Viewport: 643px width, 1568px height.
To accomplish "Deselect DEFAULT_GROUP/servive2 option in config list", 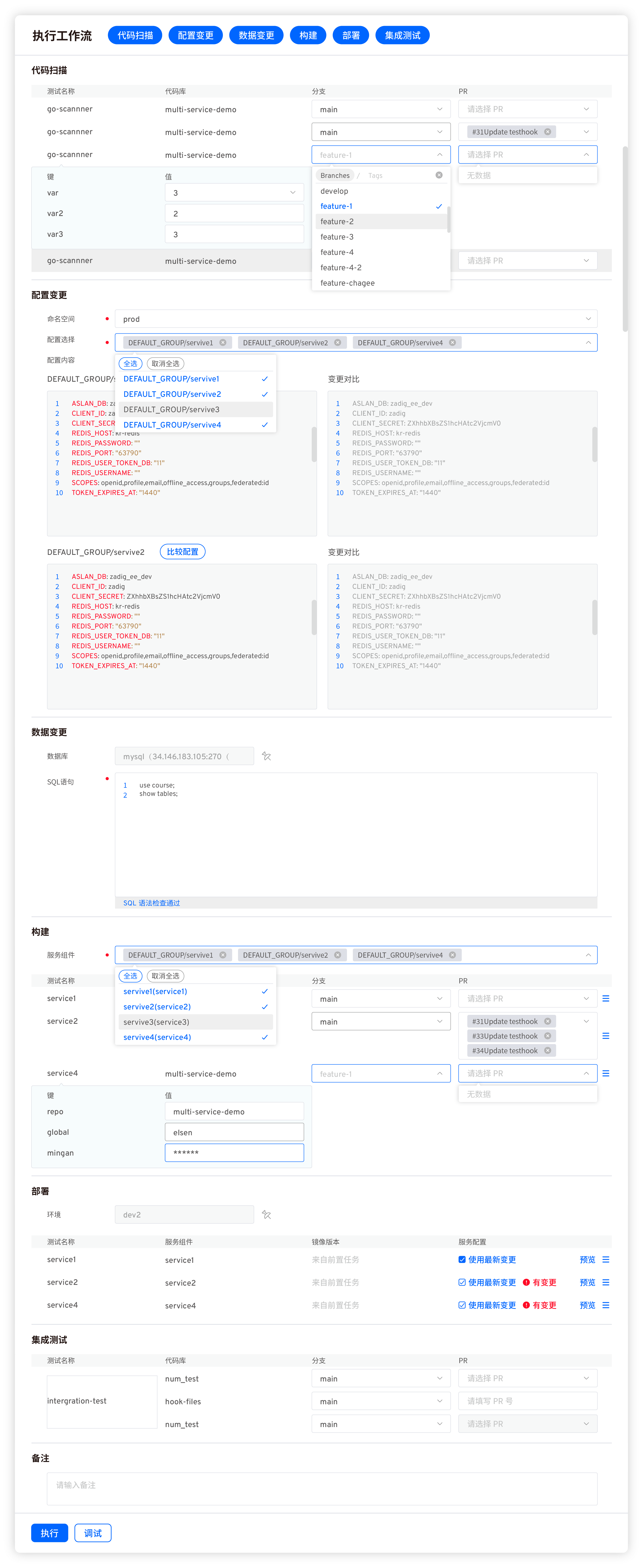I will click(x=196, y=394).
